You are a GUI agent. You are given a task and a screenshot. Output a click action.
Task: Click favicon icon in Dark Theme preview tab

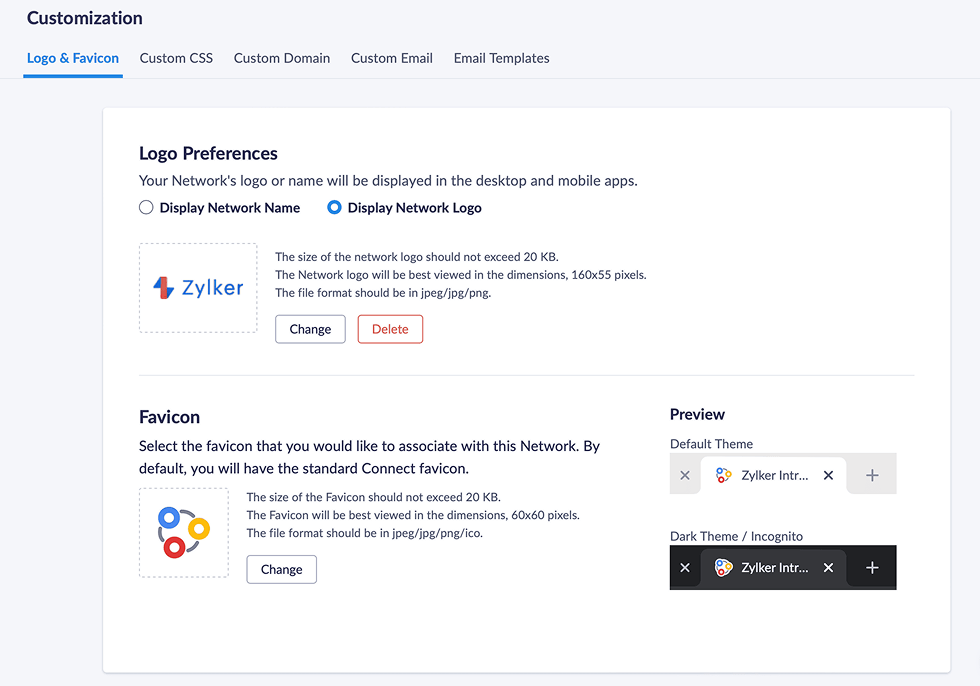coord(724,568)
